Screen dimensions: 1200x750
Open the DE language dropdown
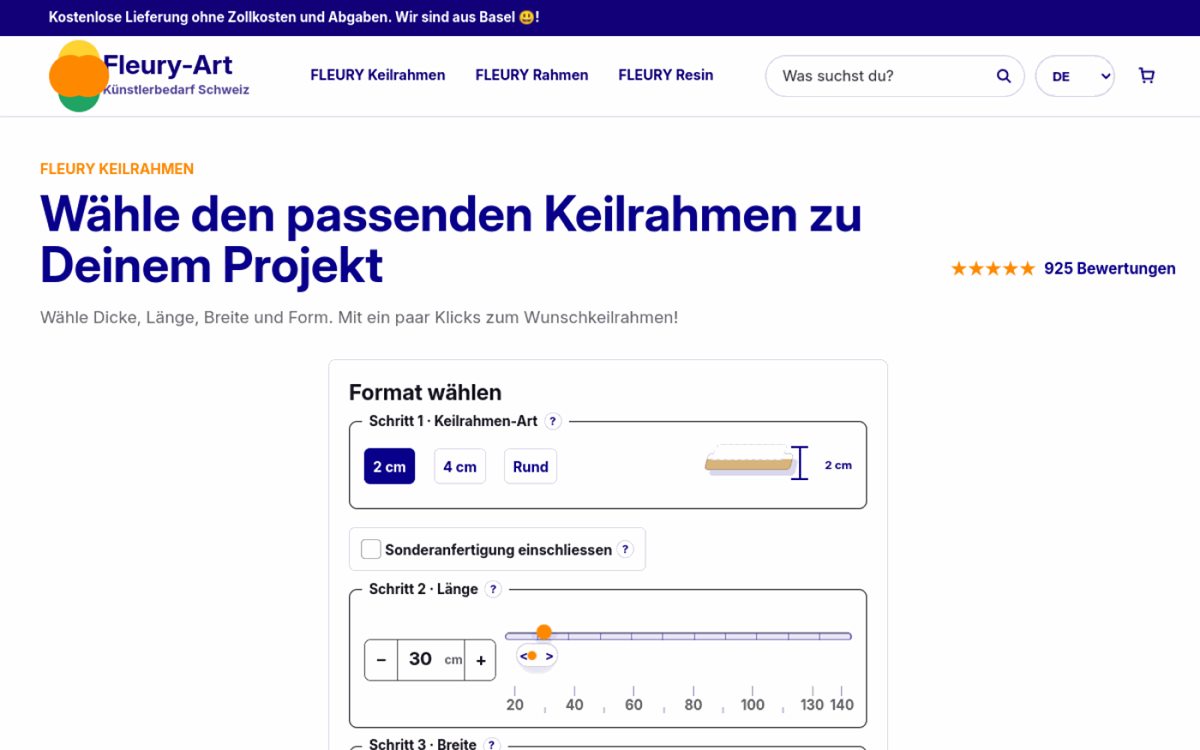(1075, 76)
